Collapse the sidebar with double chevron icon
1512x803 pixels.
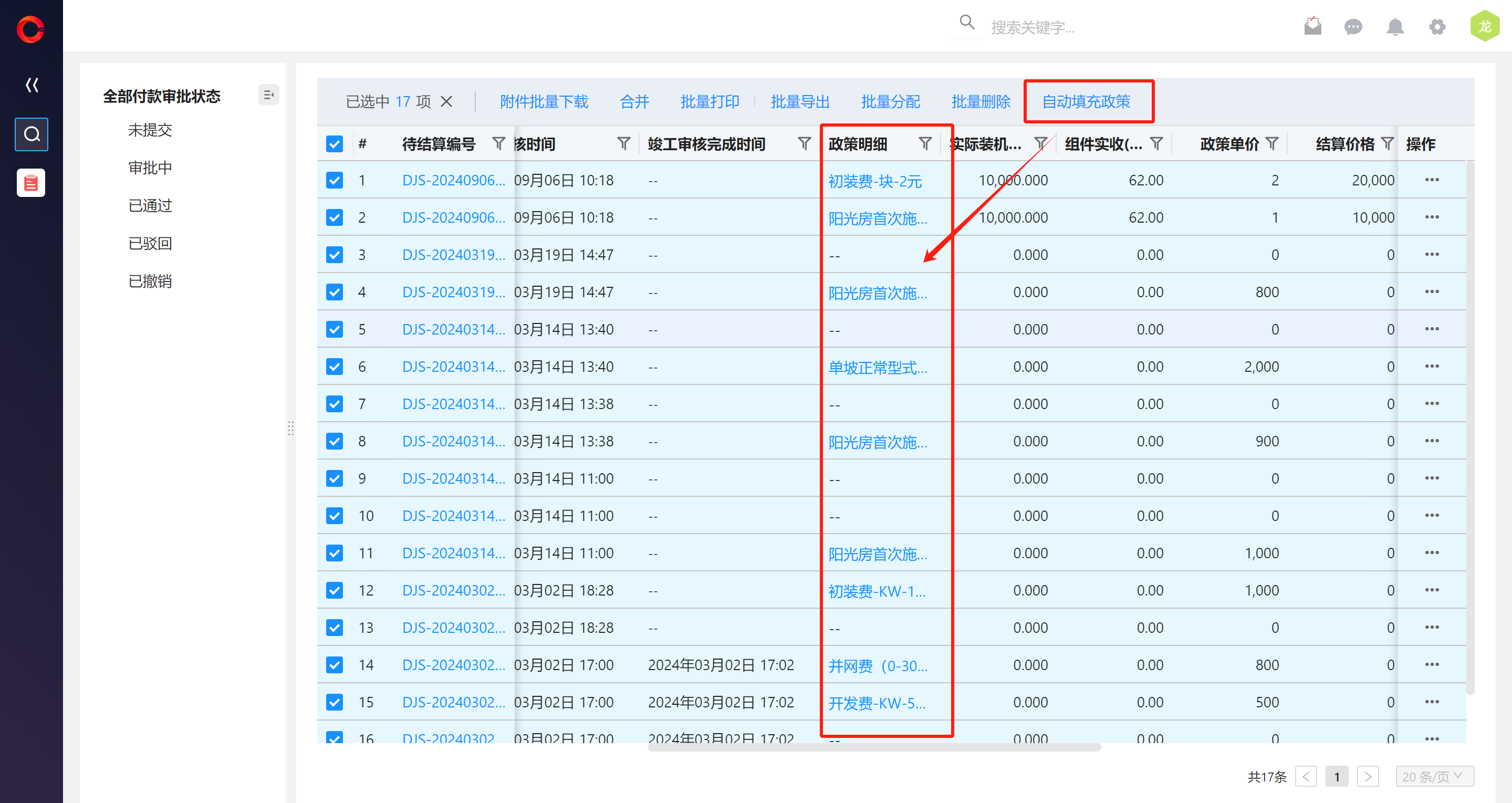click(32, 85)
